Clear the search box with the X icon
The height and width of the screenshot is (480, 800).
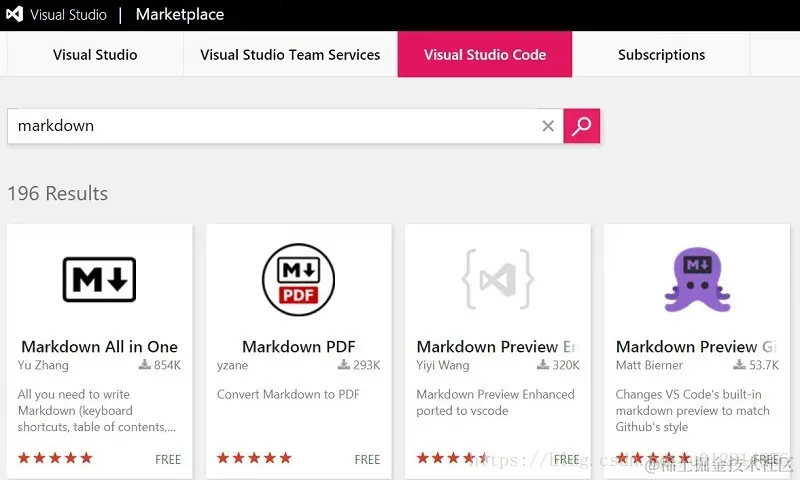(x=548, y=126)
